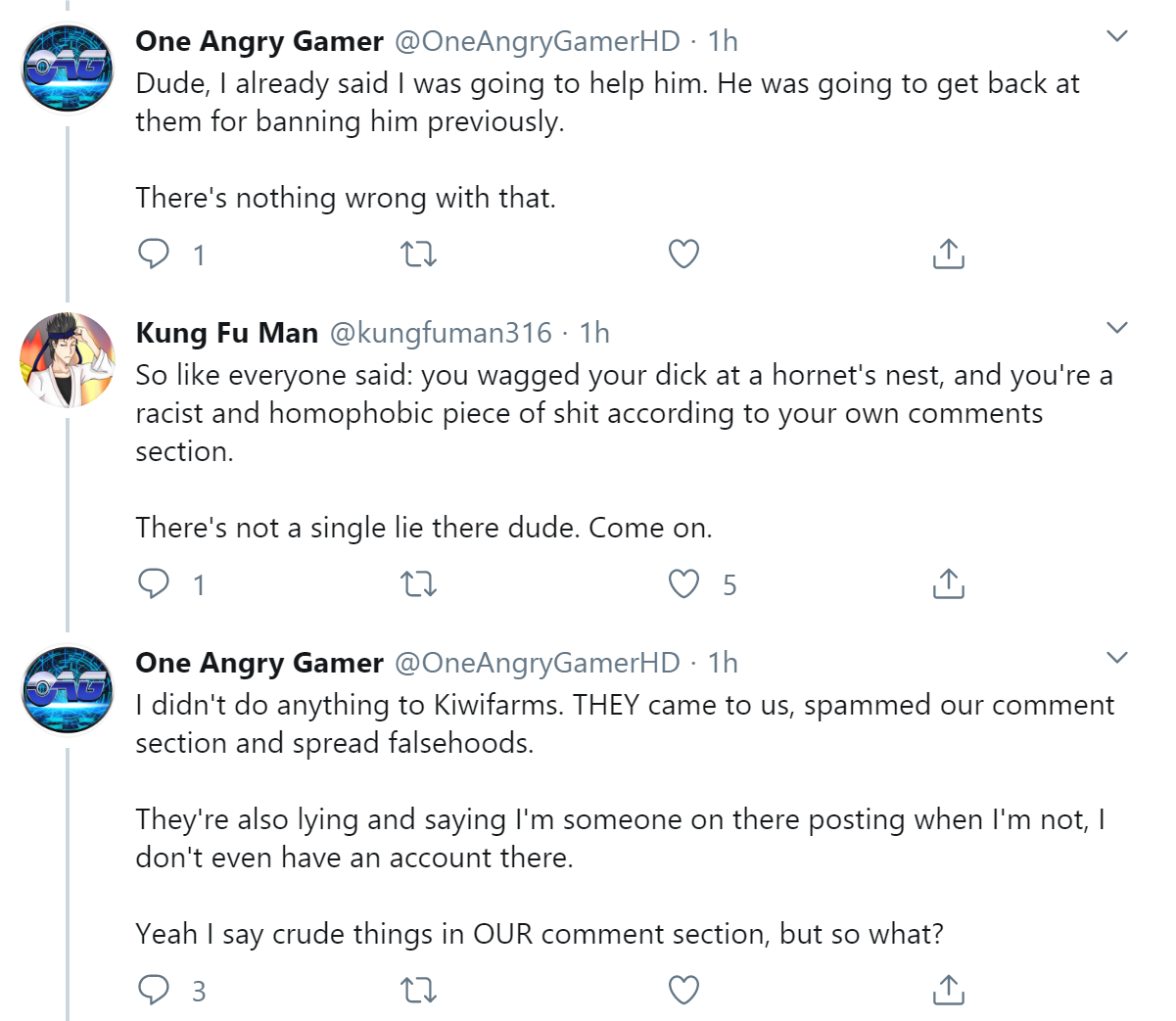
Task: Click the OAG avatar on the first tweet
Action: coord(68,68)
